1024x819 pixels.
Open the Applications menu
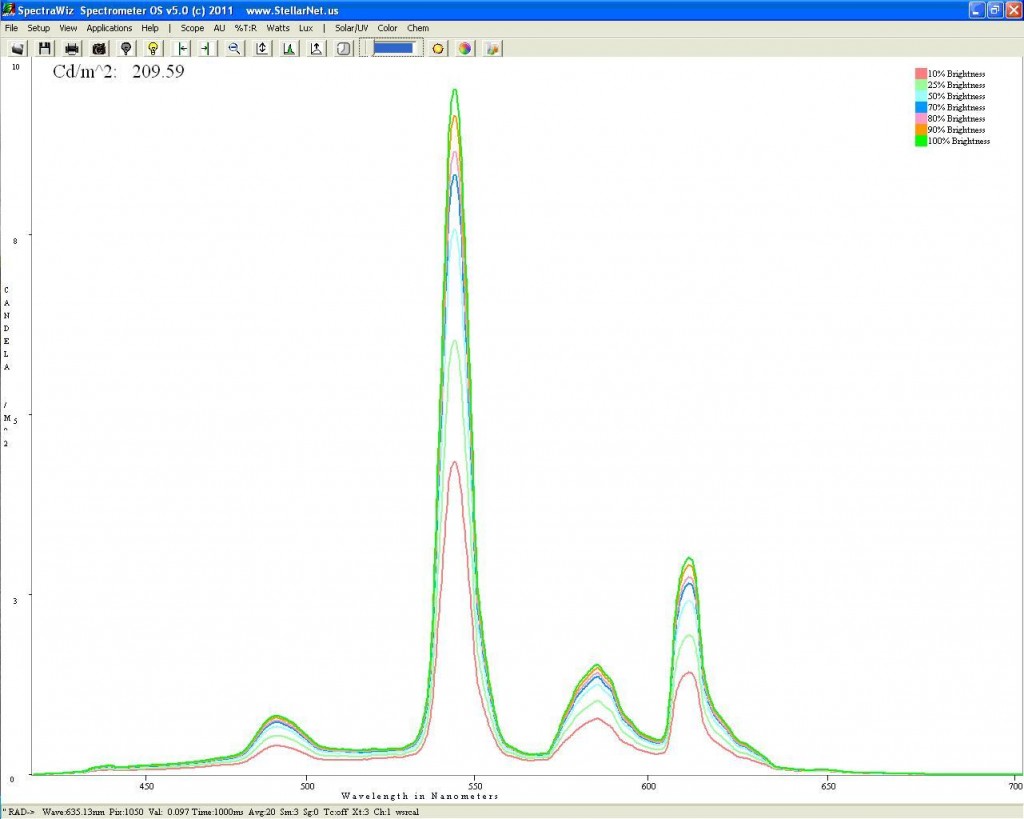(109, 28)
